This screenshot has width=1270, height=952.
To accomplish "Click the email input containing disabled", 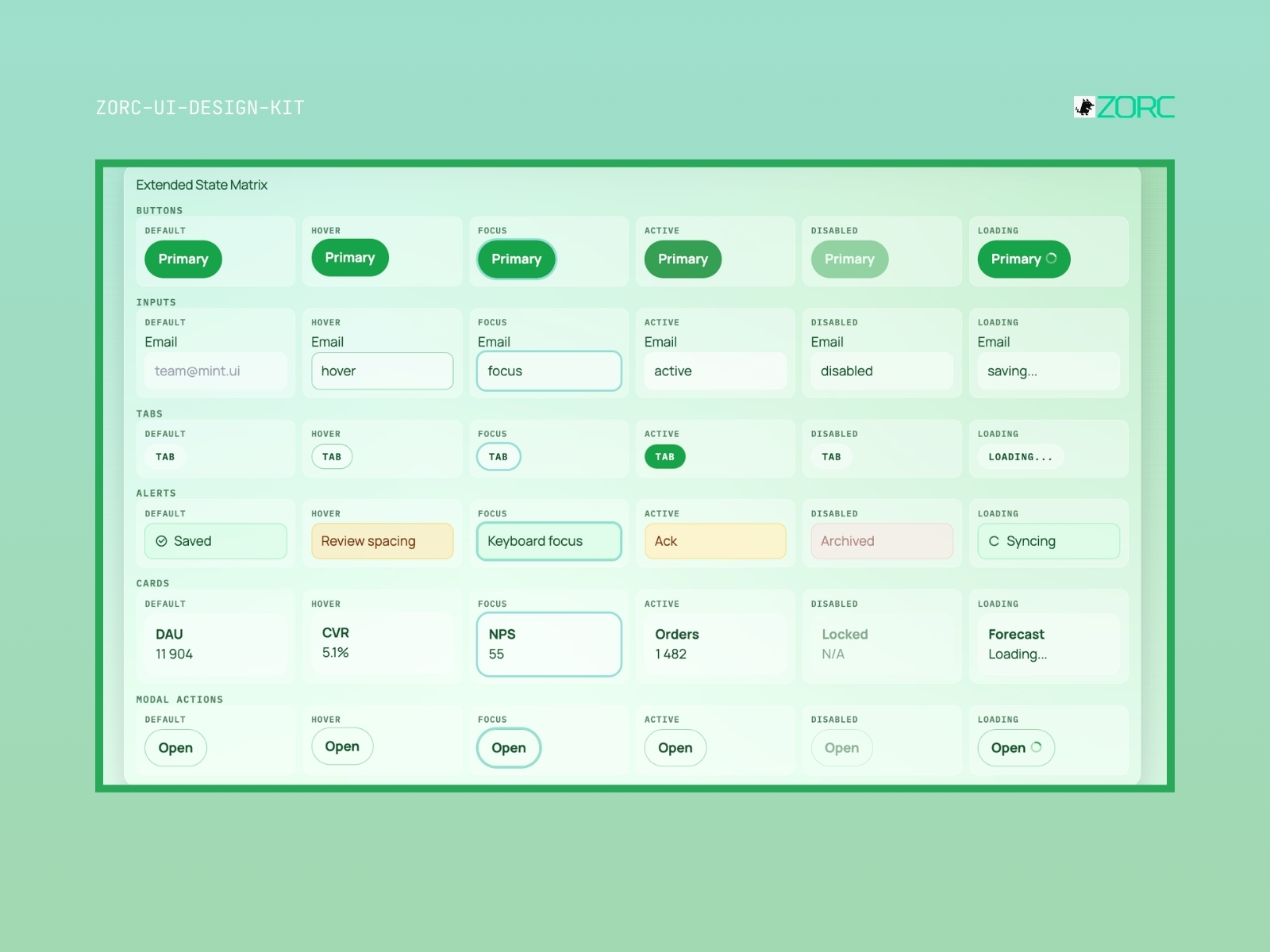I will point(882,371).
